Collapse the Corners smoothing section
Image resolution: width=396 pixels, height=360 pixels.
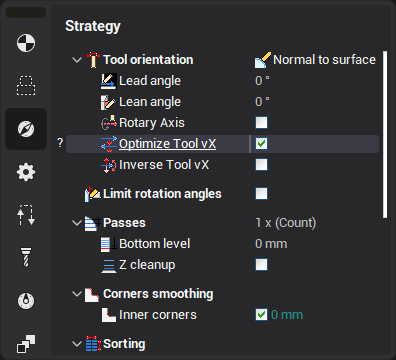pyautogui.click(x=77, y=294)
